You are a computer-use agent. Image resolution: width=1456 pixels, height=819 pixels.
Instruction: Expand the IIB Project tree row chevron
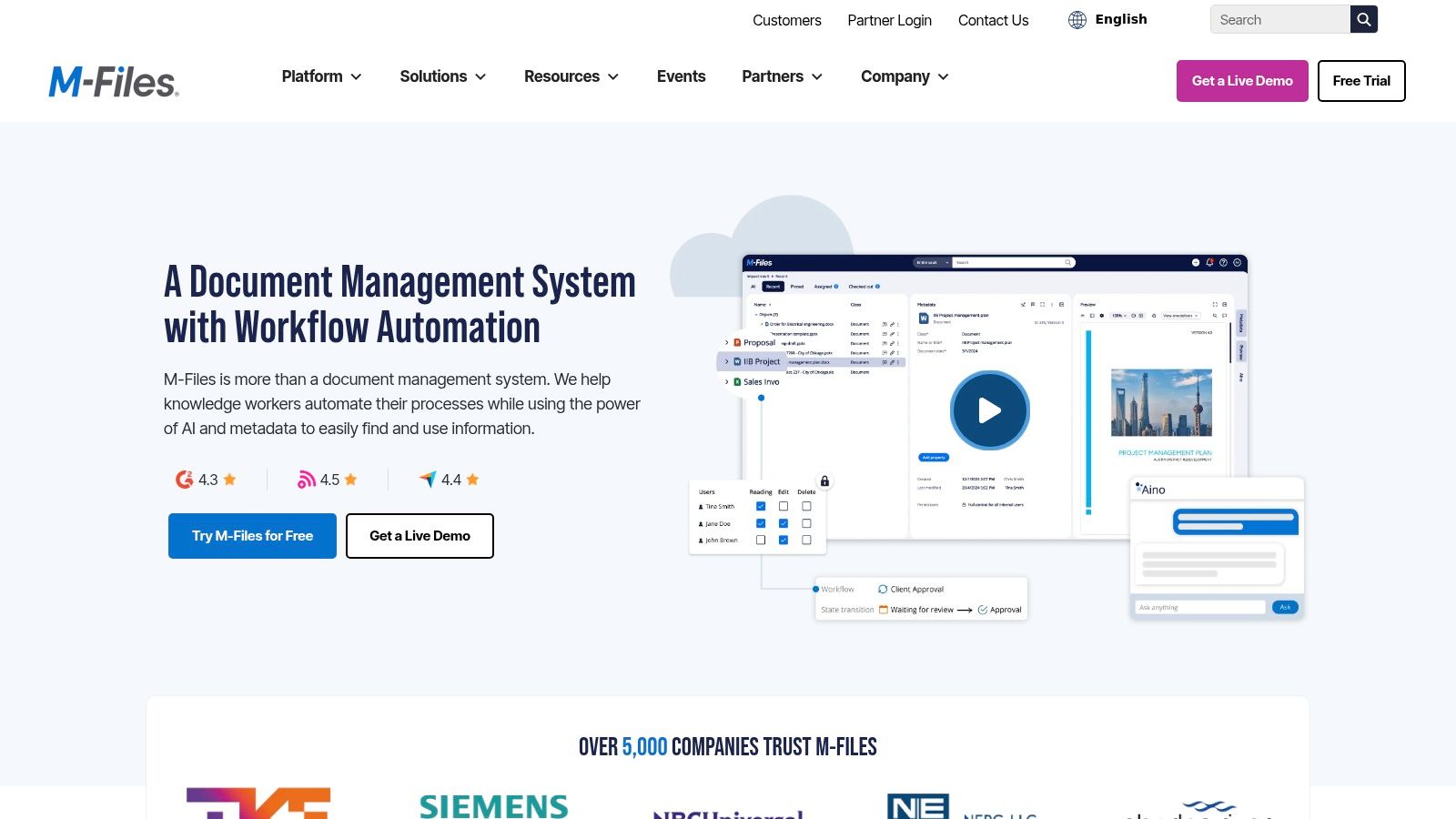coord(726,362)
